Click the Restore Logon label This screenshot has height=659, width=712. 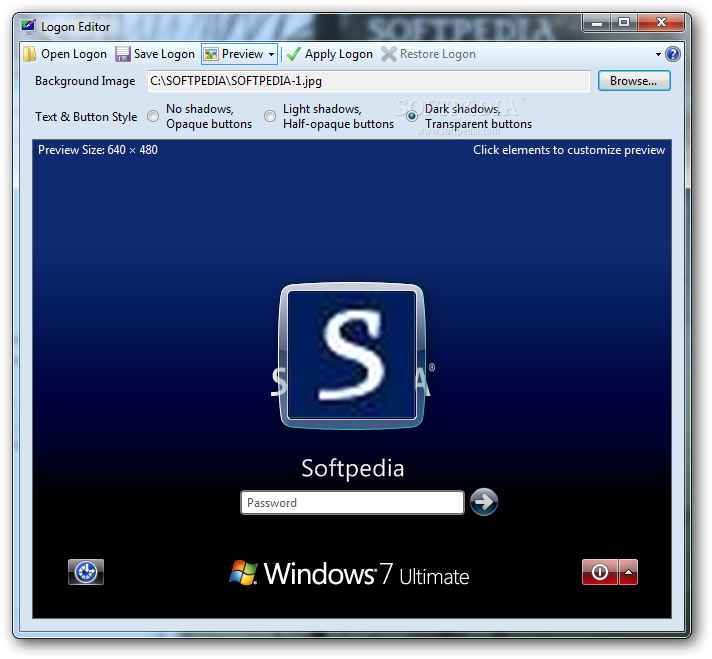click(438, 54)
